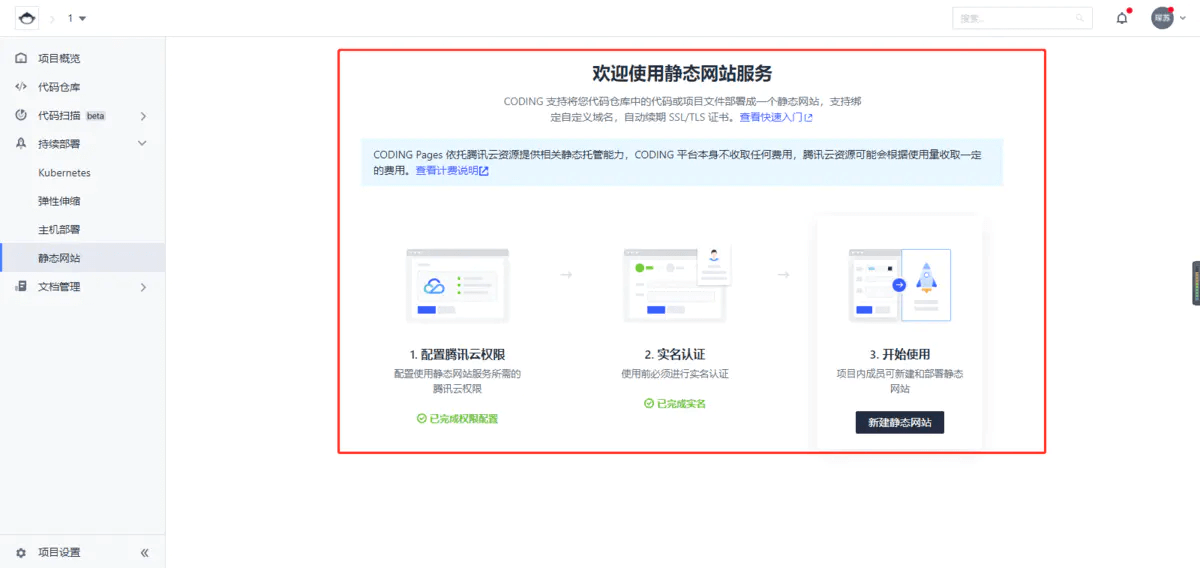Click the search magnifier icon
The height and width of the screenshot is (568, 1200).
[x=1080, y=18]
